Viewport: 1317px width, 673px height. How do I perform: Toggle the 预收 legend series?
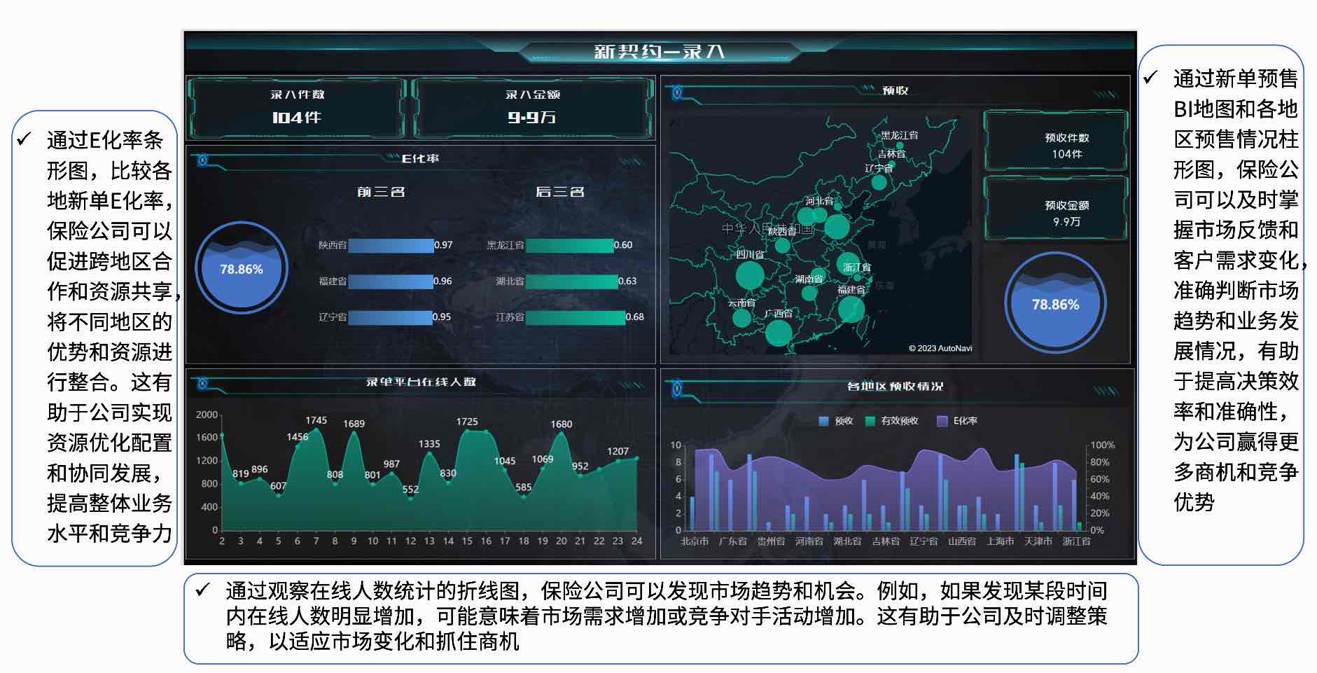coord(835,421)
